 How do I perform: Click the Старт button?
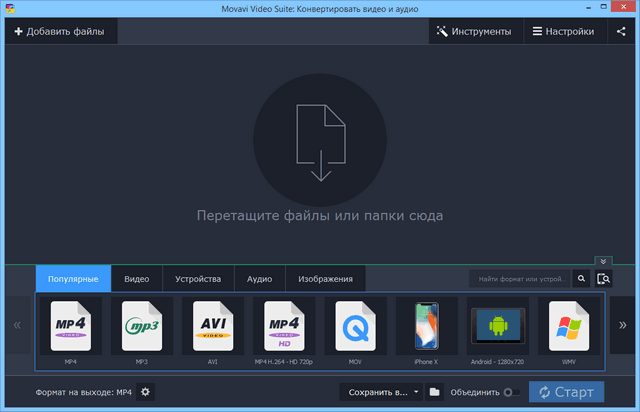pyautogui.click(x=566, y=392)
